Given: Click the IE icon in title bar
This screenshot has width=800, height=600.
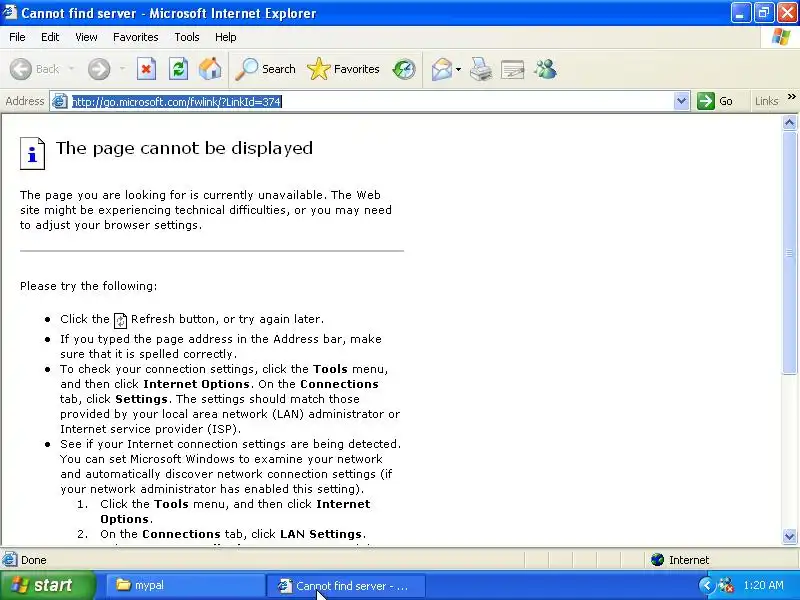Looking at the screenshot, I should click(x=9, y=12).
